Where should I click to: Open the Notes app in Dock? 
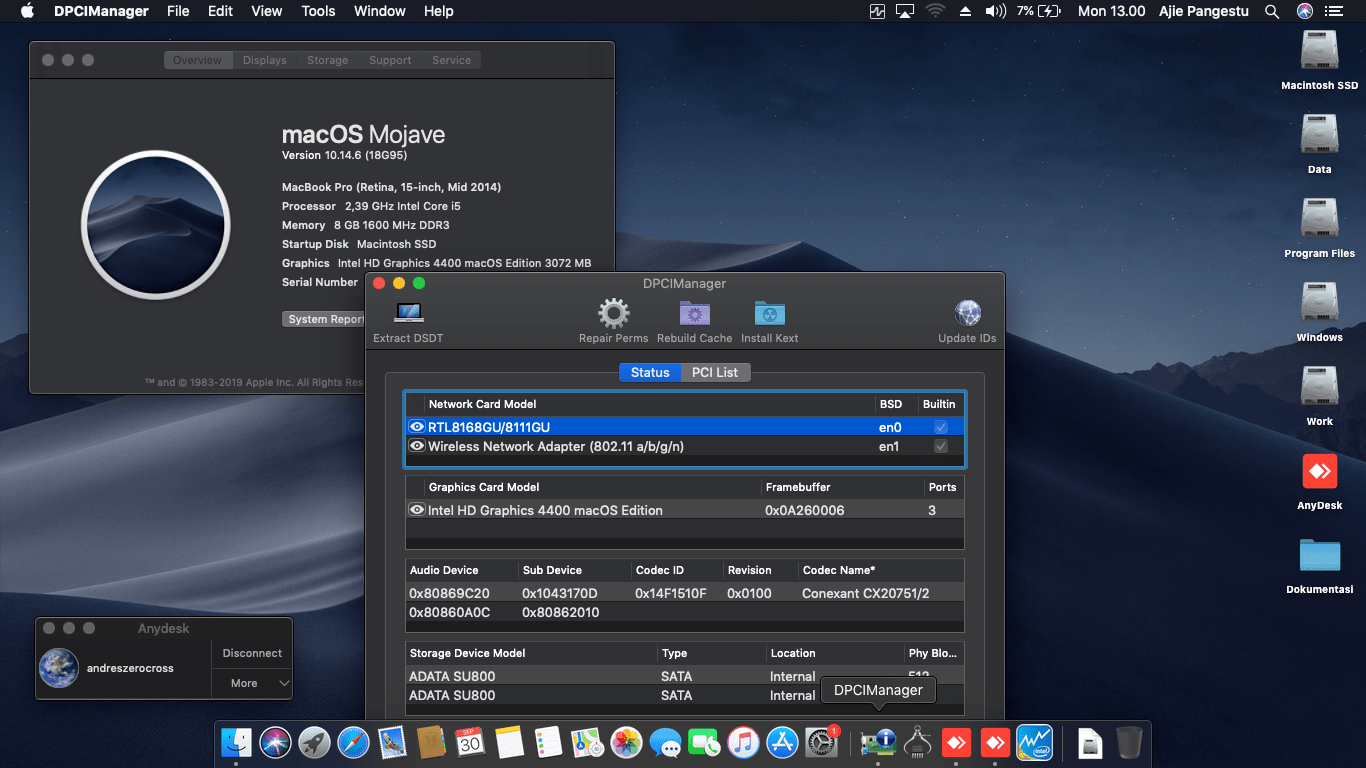(x=509, y=742)
